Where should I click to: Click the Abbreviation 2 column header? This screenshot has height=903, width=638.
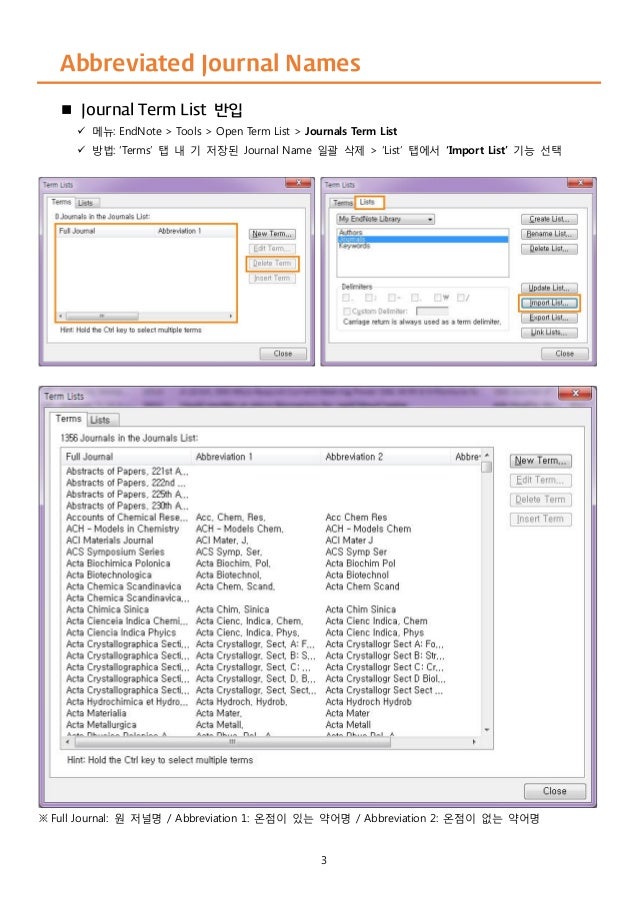[386, 457]
